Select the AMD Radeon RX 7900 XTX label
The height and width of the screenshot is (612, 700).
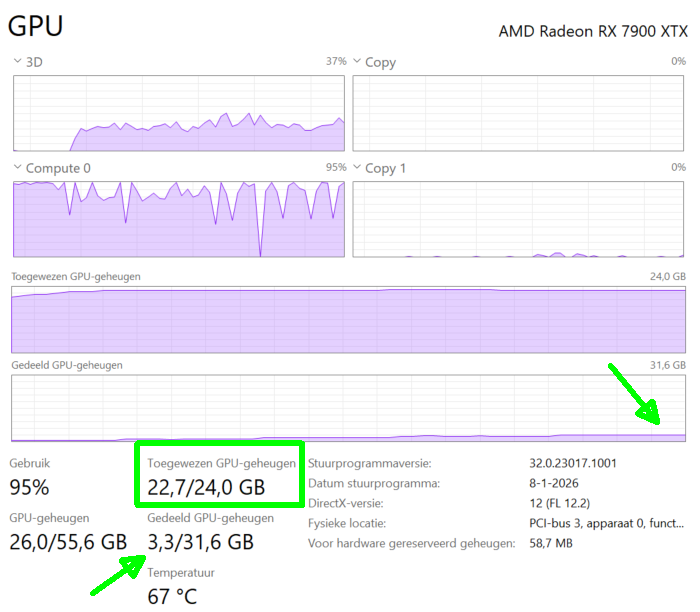pyautogui.click(x=593, y=32)
